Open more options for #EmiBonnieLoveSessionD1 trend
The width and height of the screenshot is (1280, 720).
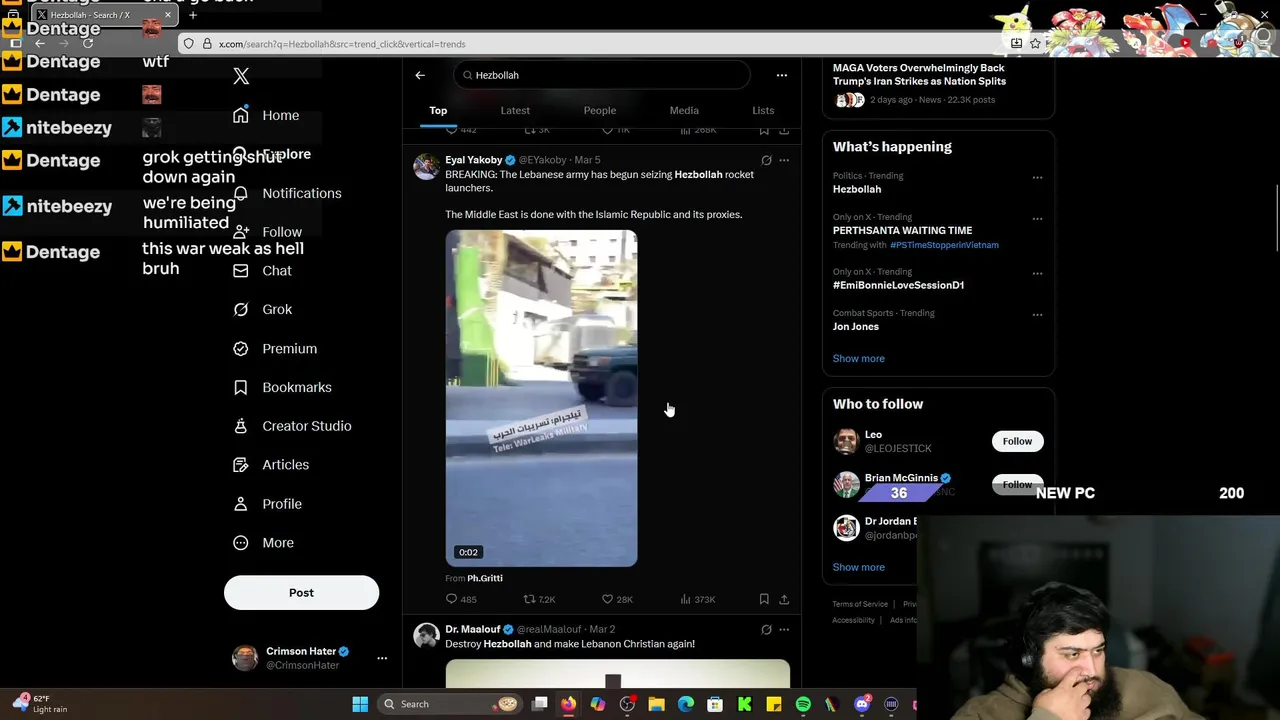pos(1037,273)
